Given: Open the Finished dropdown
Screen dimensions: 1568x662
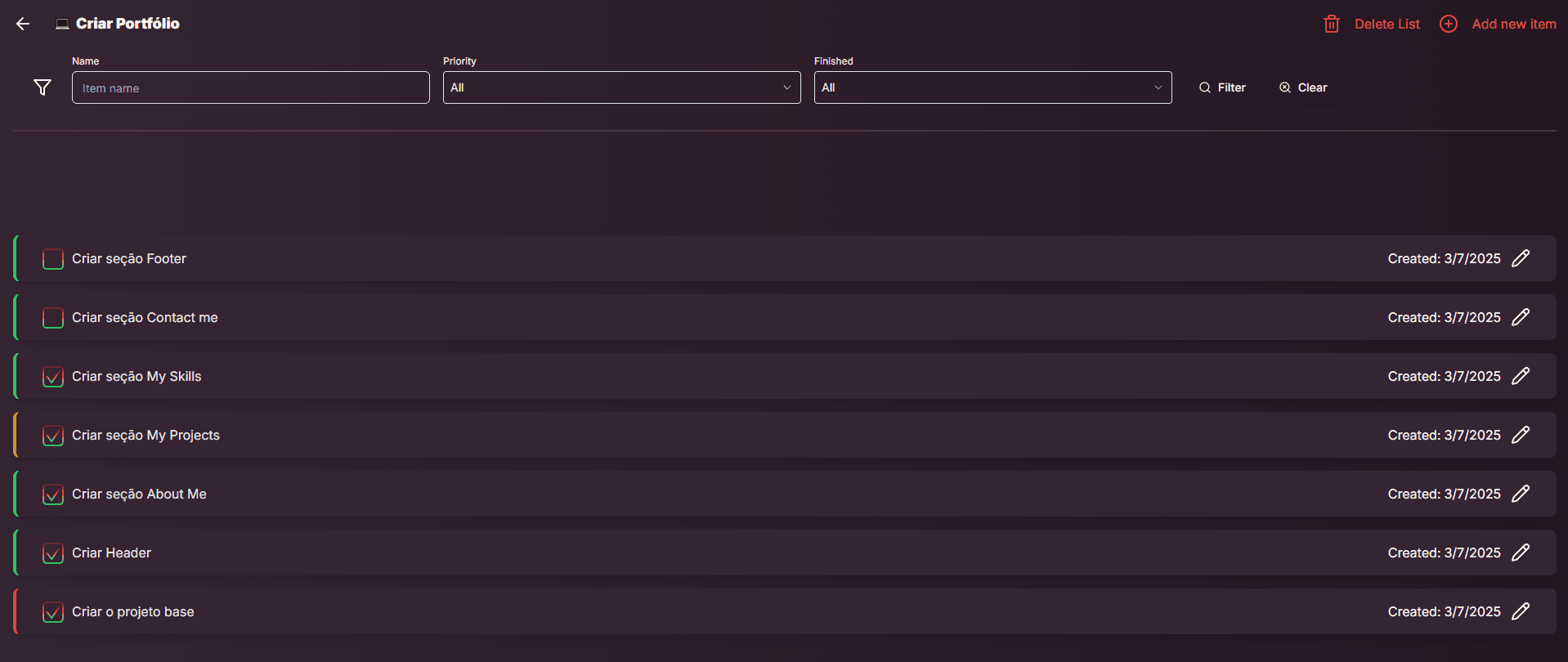Looking at the screenshot, I should point(992,87).
